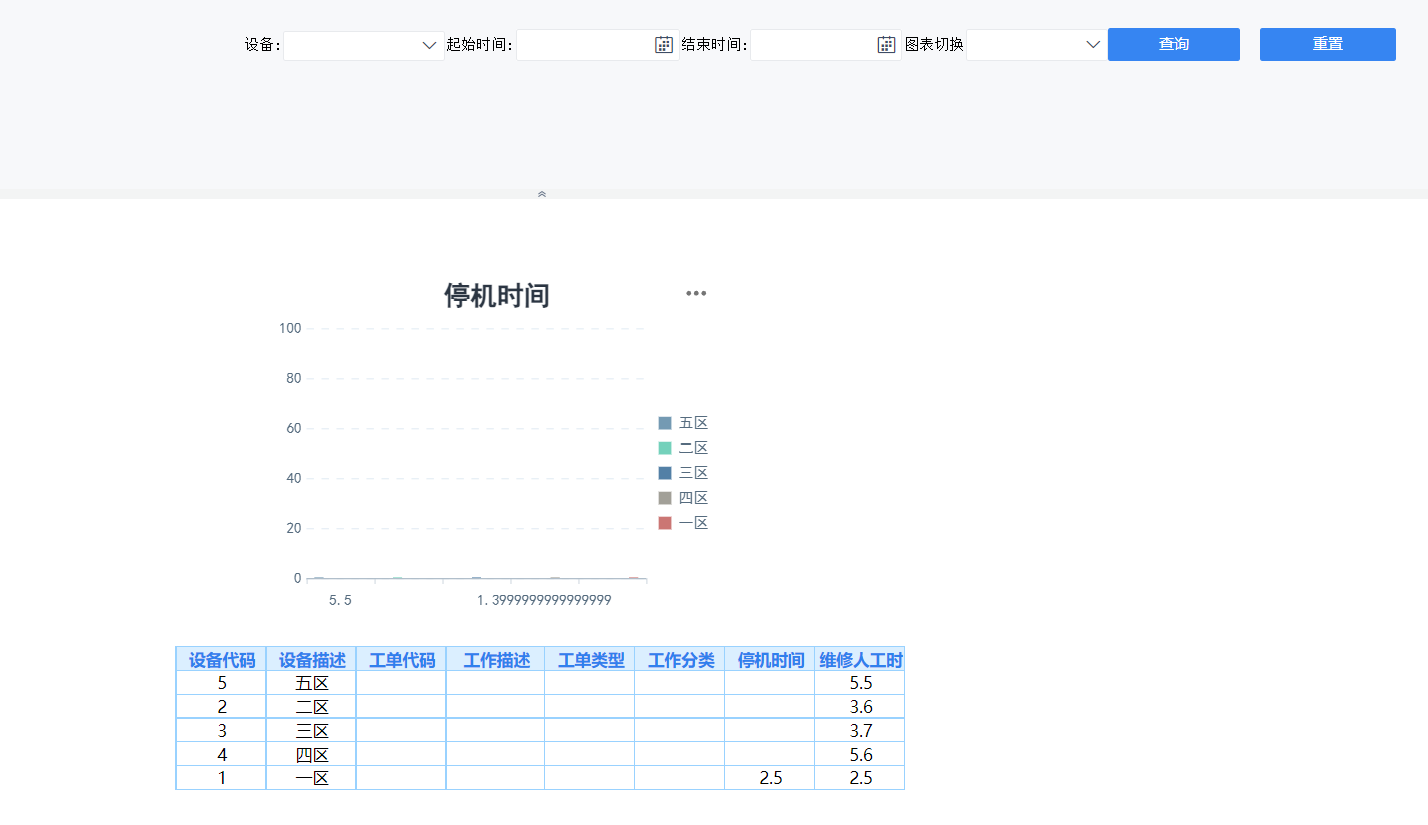Click the 5.5 维修人工时 table cell
This screenshot has height=825, width=1428.
pos(860,684)
